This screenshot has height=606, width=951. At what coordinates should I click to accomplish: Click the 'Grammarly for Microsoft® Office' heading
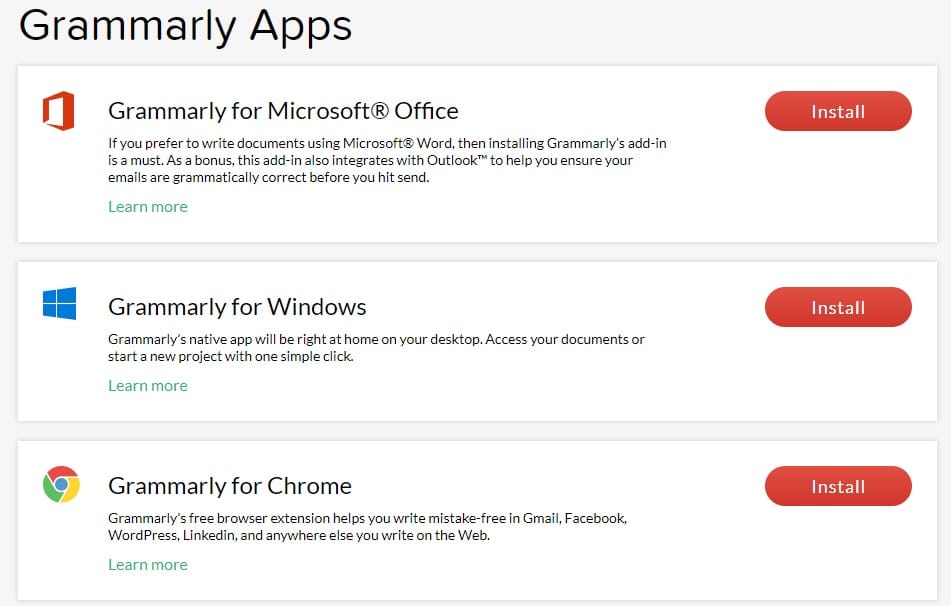(x=283, y=111)
